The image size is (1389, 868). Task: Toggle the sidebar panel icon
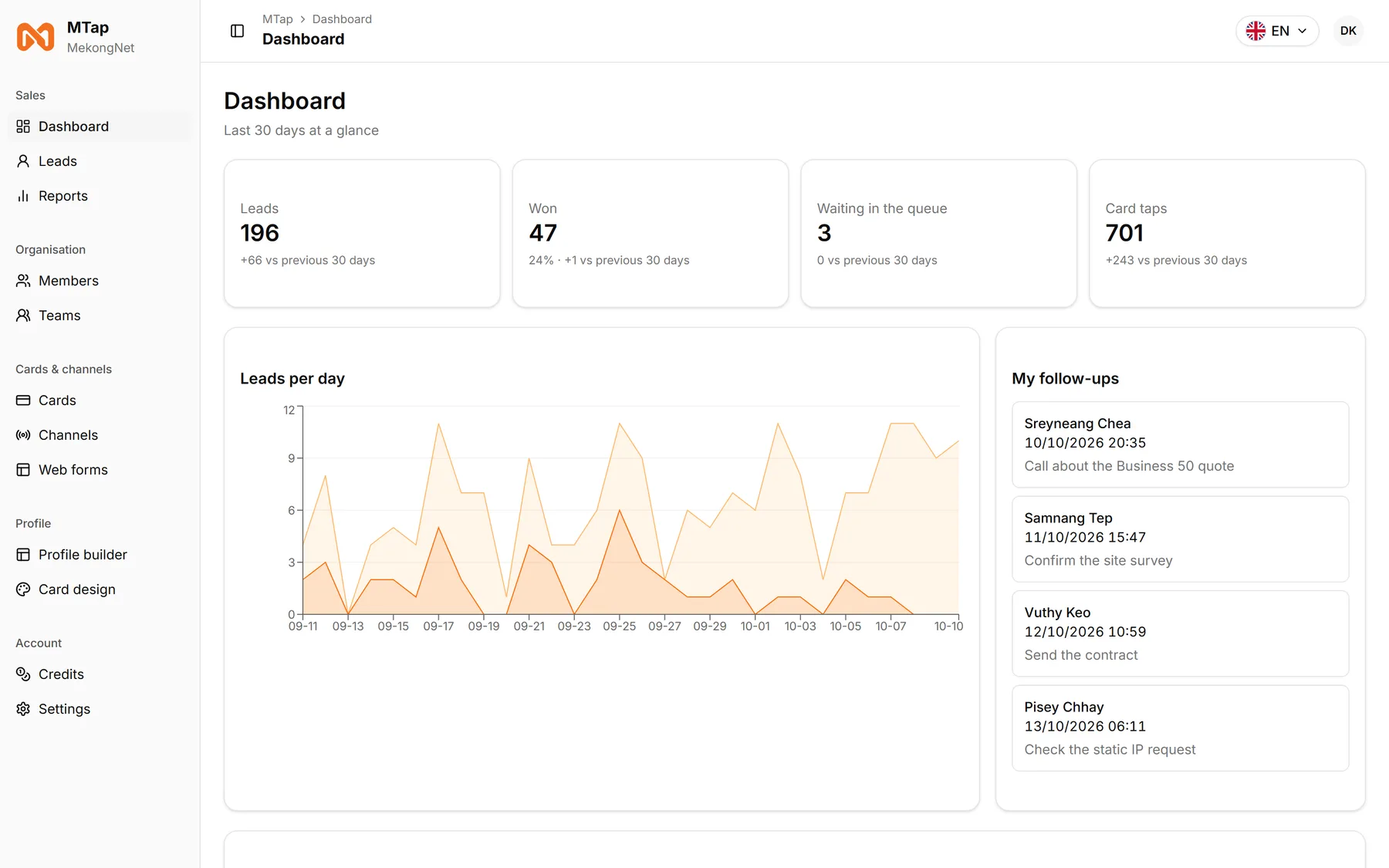[238, 31]
